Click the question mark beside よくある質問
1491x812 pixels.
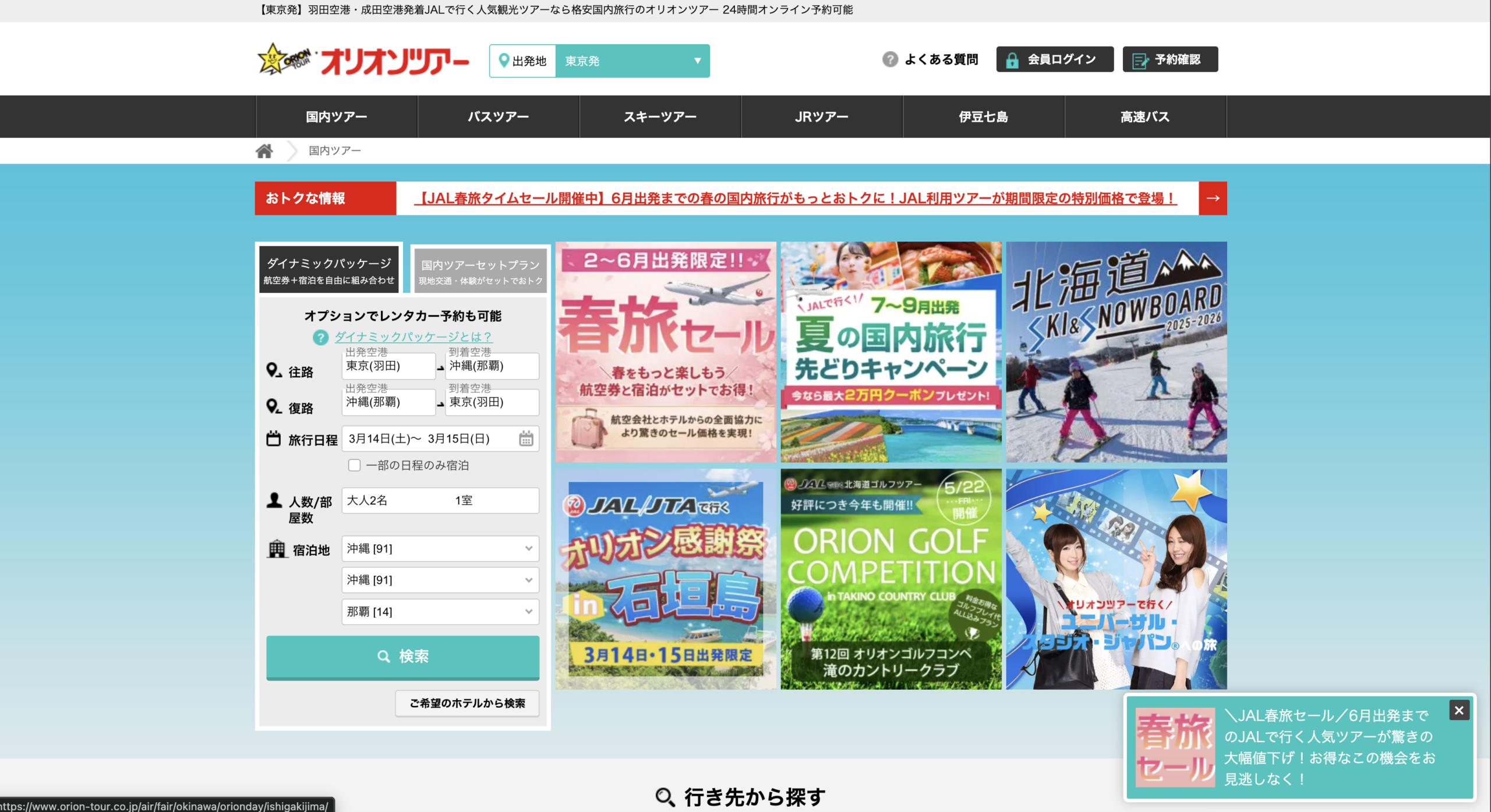889,59
